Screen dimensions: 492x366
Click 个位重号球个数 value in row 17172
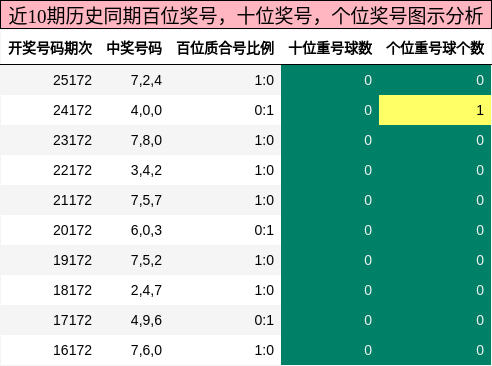(480, 320)
